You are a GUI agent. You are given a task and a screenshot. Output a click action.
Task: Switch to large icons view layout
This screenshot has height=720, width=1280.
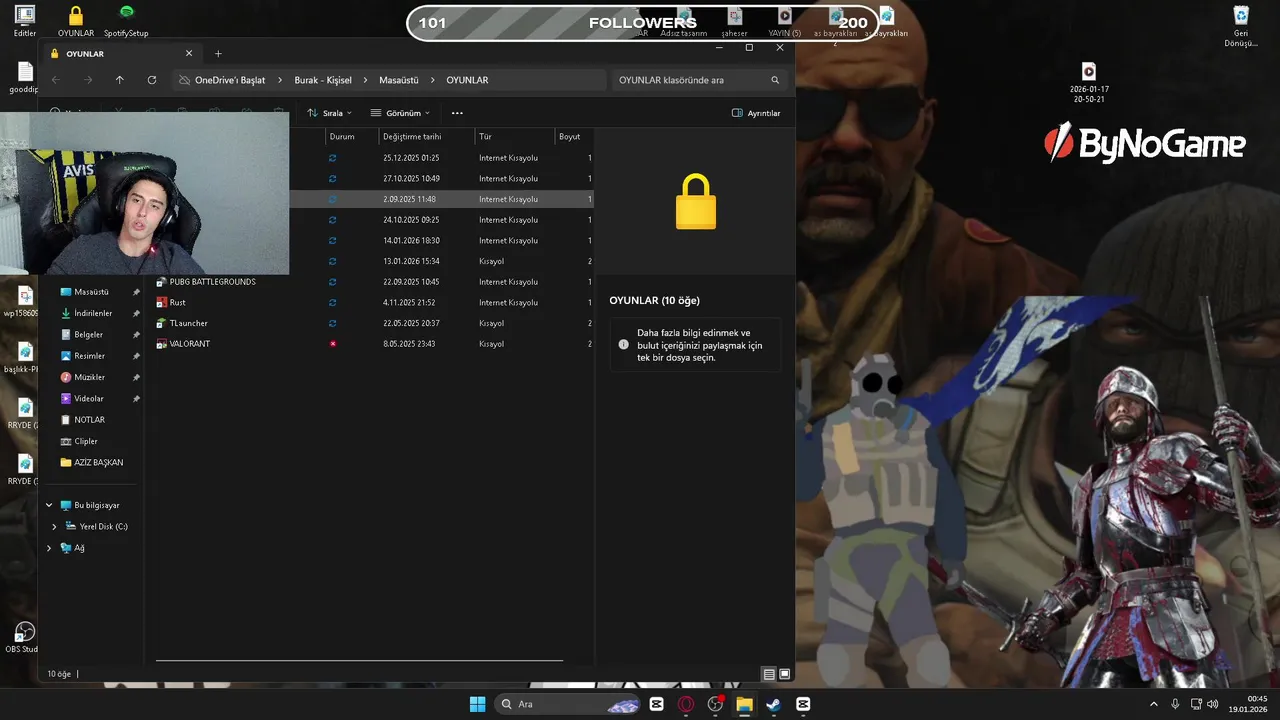785,674
